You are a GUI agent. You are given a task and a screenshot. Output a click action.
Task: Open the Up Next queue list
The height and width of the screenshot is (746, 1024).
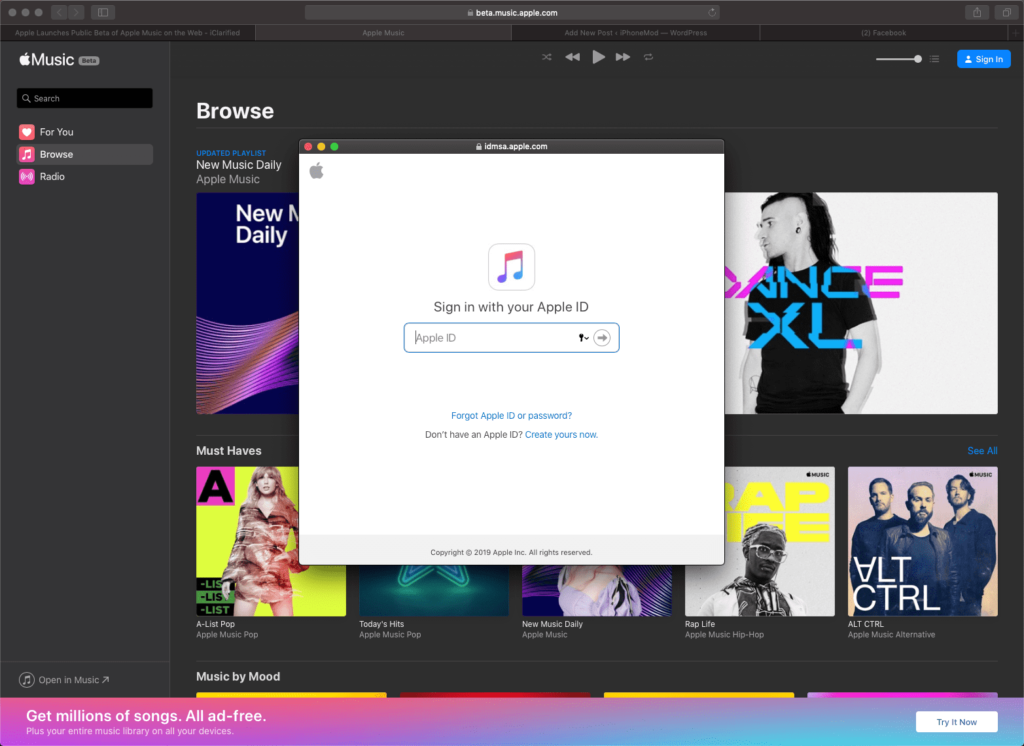pyautogui.click(x=934, y=59)
